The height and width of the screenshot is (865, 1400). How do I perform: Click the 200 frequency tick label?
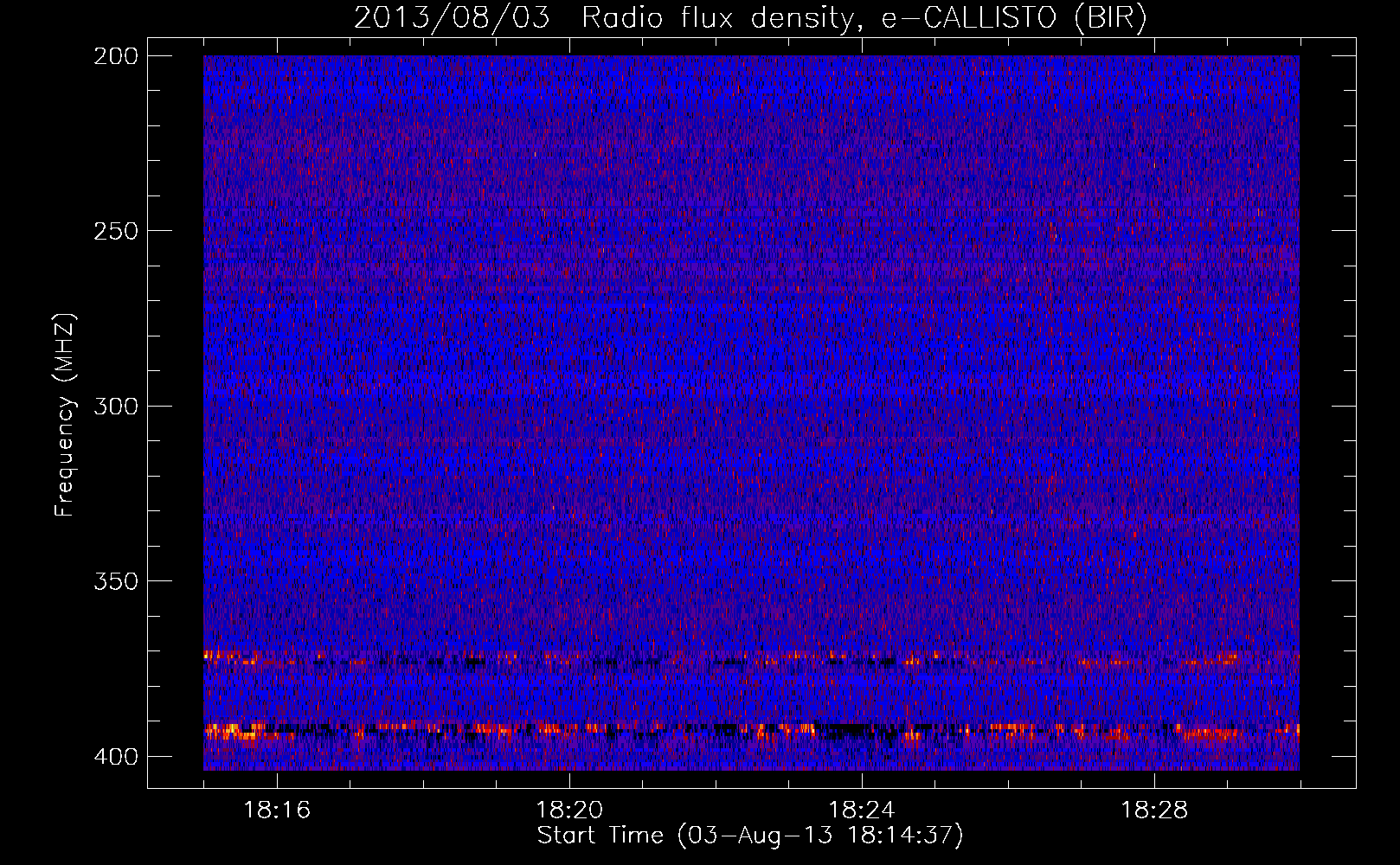[x=115, y=55]
